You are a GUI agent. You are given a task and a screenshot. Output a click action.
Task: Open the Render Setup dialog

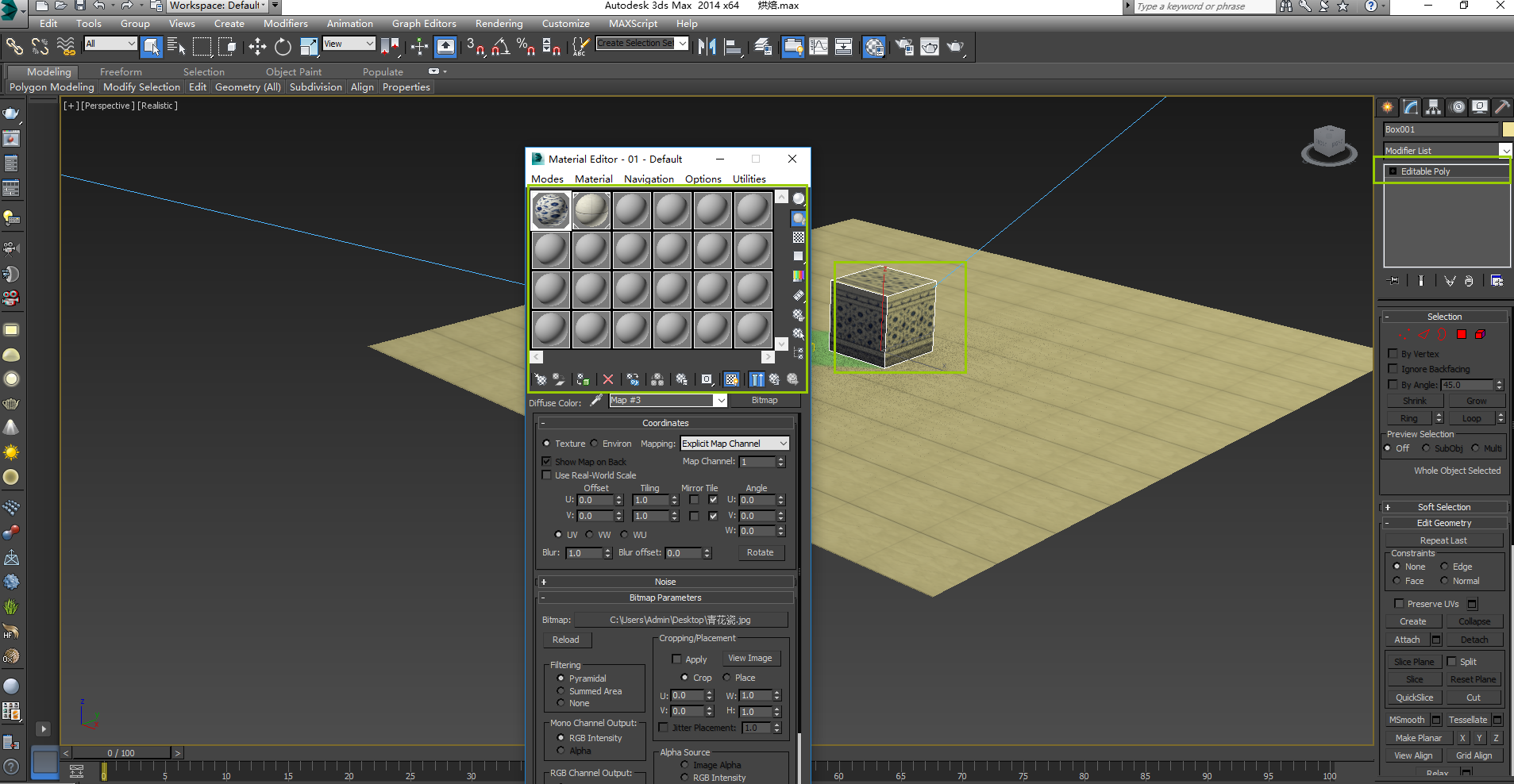pyautogui.click(x=903, y=46)
